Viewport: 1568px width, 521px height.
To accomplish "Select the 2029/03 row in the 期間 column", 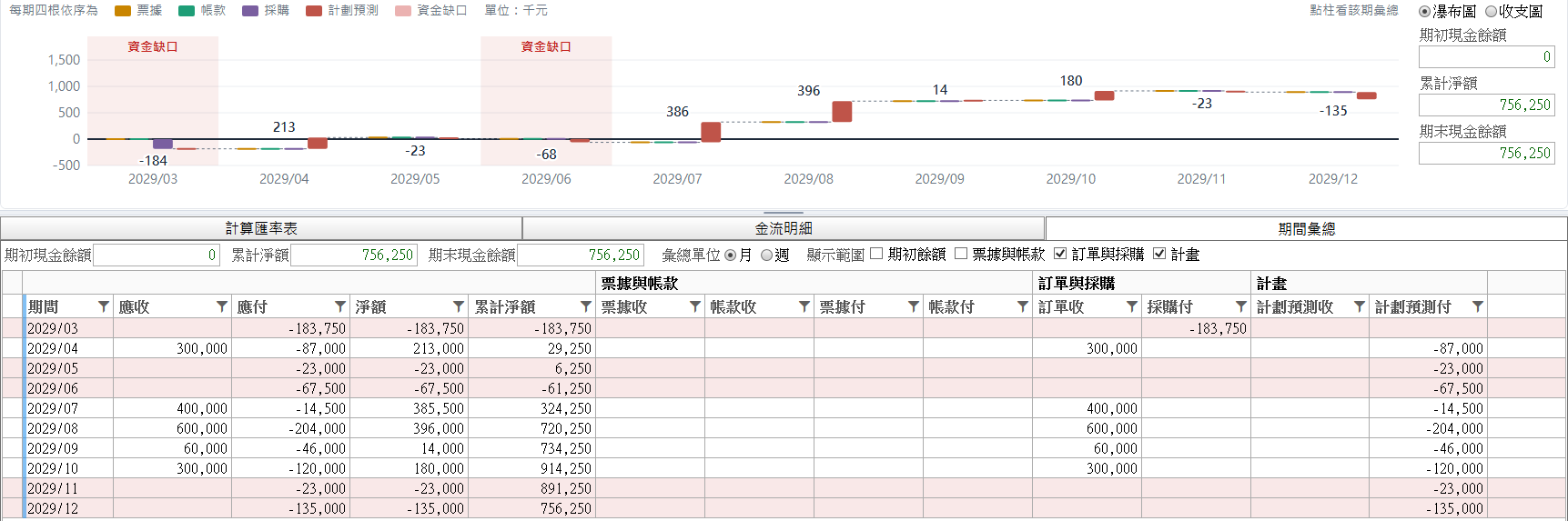I will [68, 328].
